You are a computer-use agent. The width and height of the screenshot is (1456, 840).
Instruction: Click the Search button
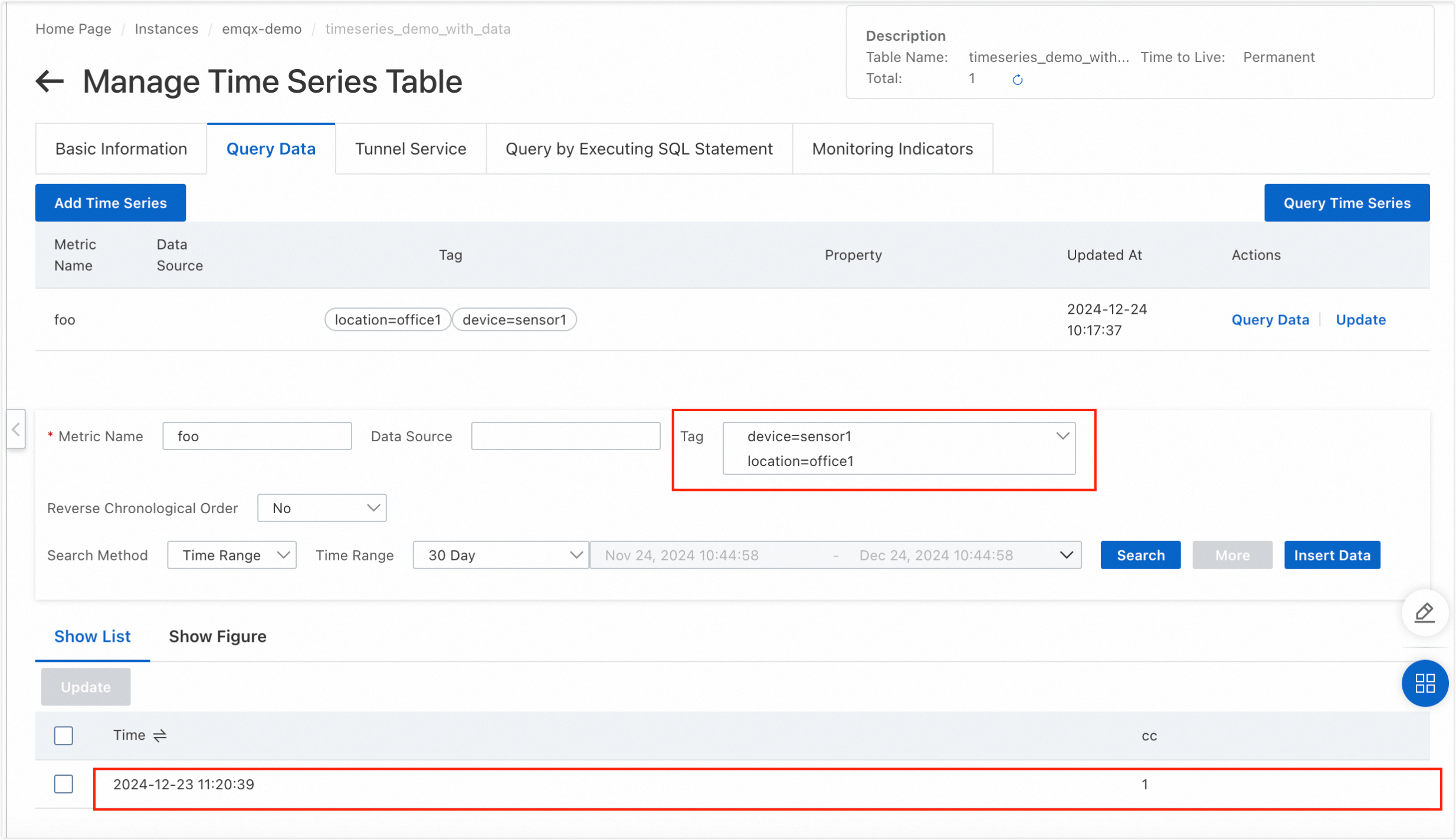[1139, 554]
